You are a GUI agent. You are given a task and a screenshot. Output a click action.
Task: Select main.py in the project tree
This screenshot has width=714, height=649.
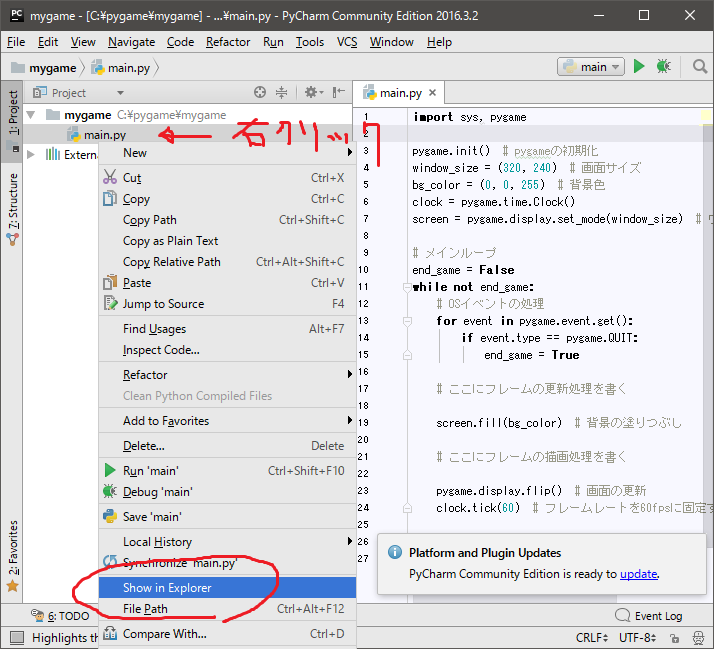coord(104,135)
